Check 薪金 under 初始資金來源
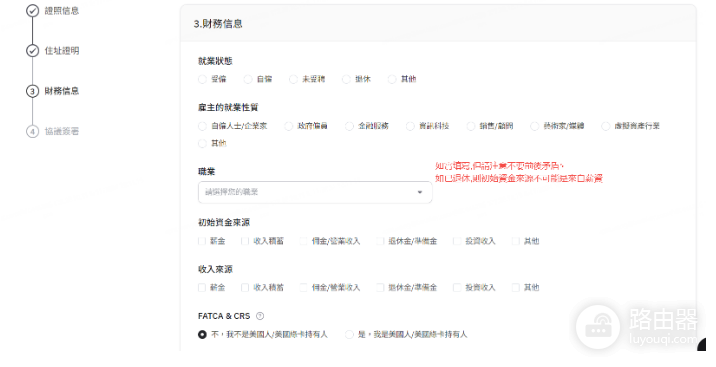Screen dimensions: 716x367 [x=202, y=241]
